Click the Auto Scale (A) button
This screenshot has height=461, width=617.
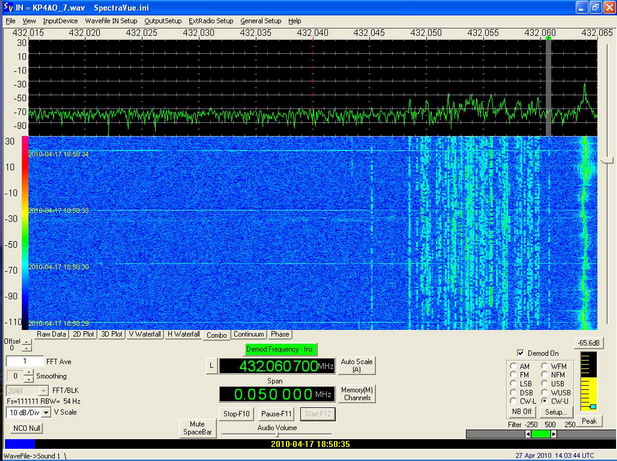(x=356, y=365)
